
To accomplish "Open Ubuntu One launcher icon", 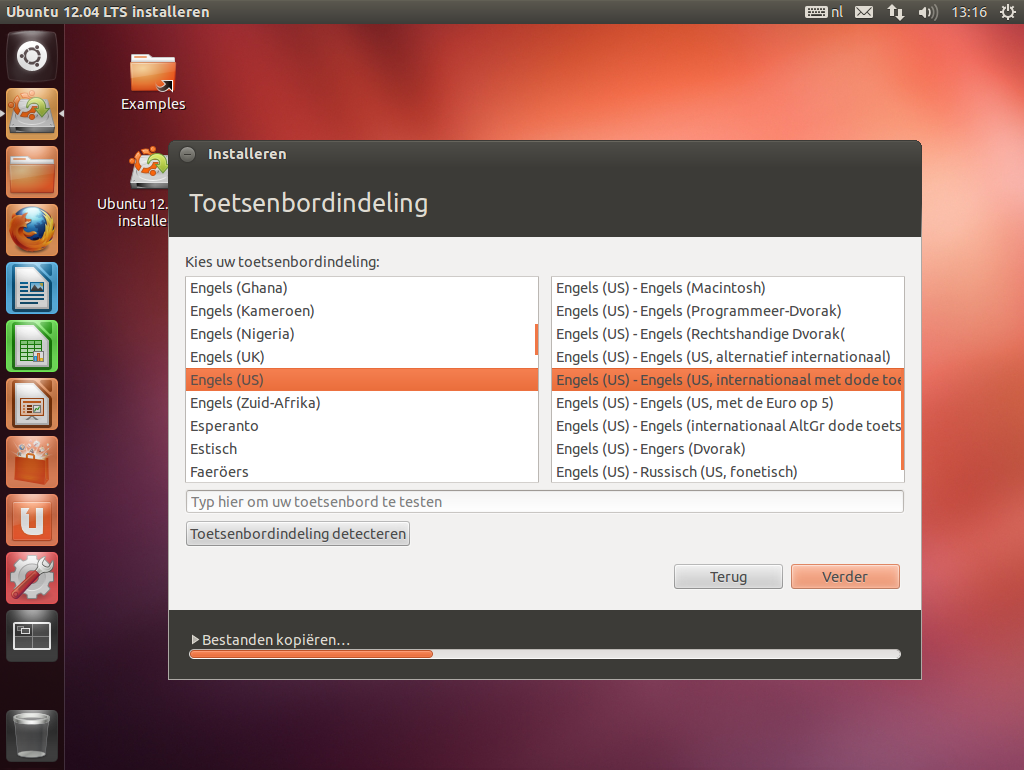I will point(32,521).
